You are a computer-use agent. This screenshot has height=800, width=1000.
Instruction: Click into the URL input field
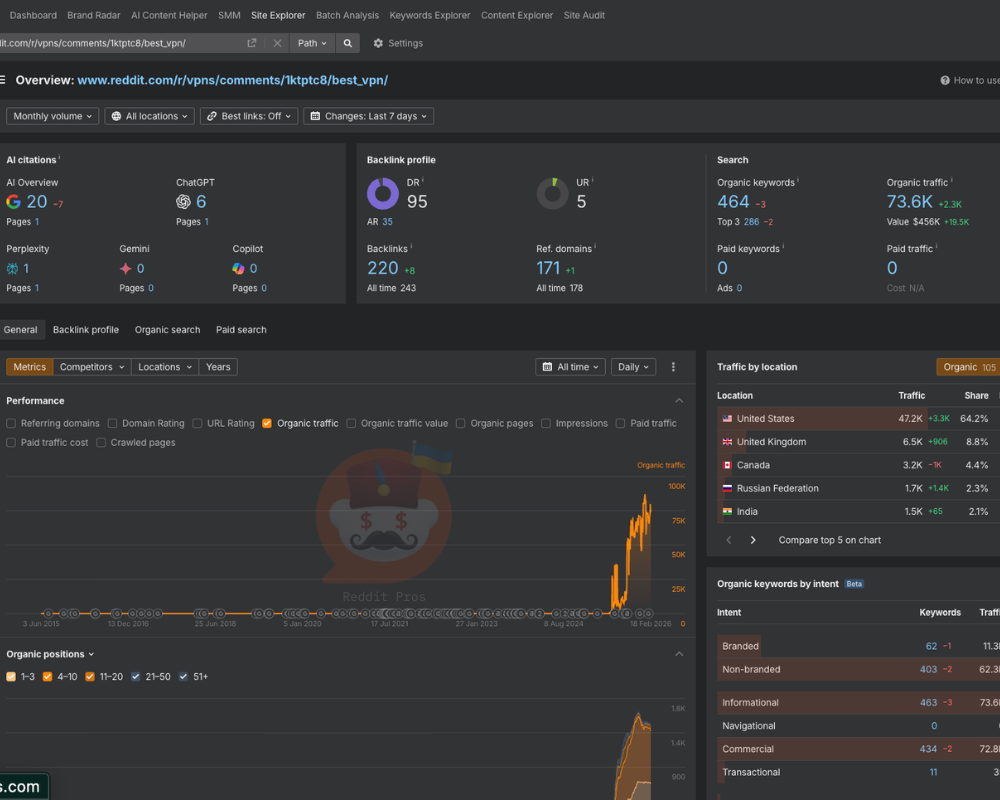(x=121, y=43)
